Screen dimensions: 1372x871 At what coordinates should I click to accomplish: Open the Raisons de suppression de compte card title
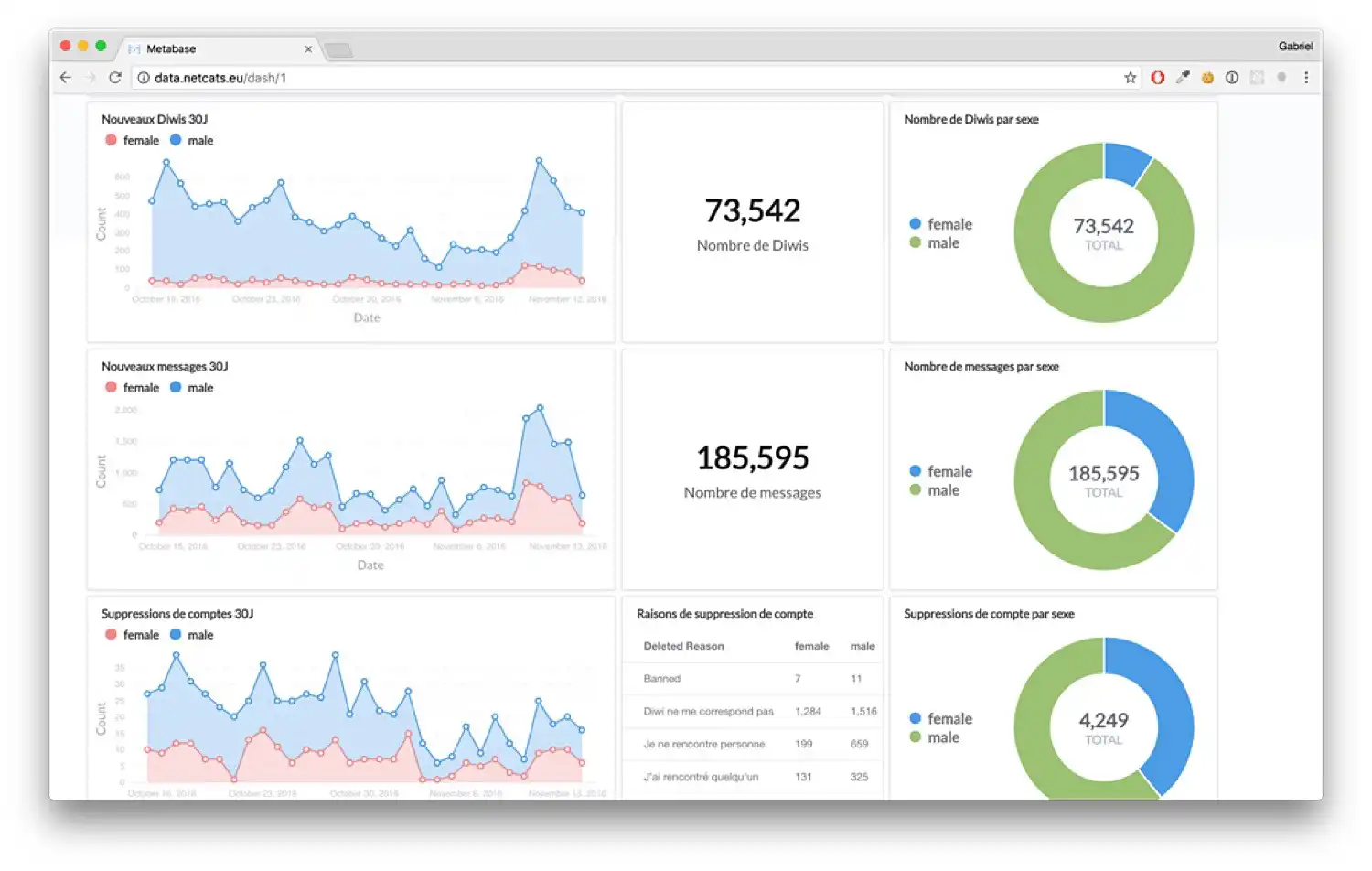pyautogui.click(x=724, y=613)
